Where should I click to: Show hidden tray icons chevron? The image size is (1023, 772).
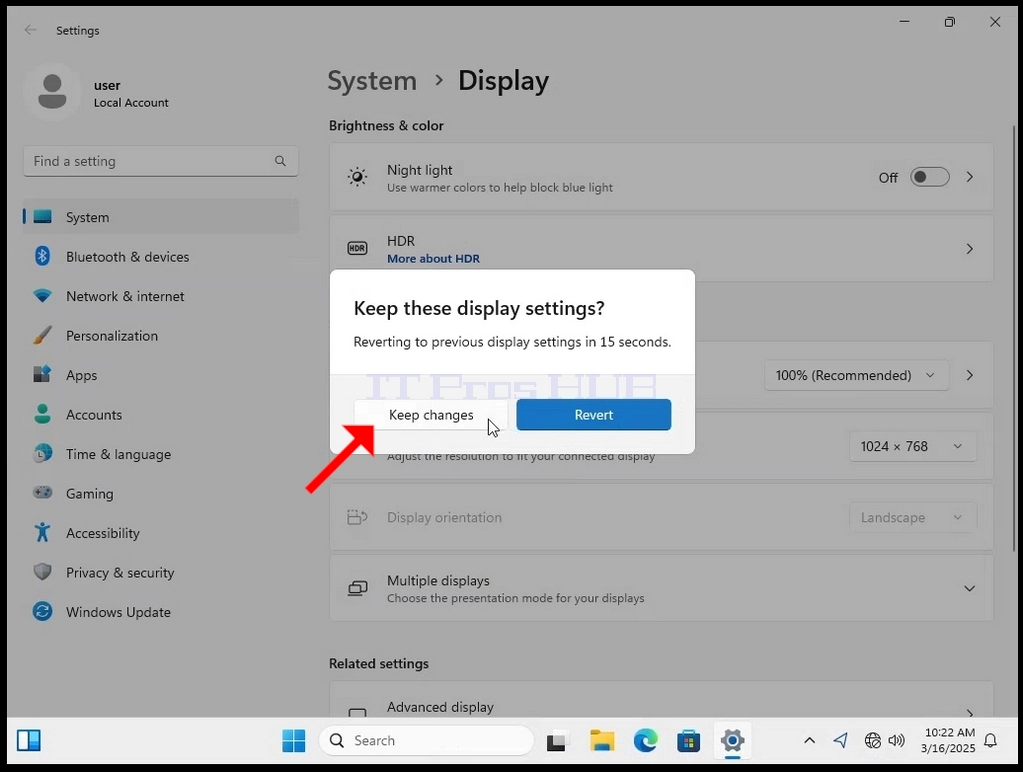(x=809, y=740)
